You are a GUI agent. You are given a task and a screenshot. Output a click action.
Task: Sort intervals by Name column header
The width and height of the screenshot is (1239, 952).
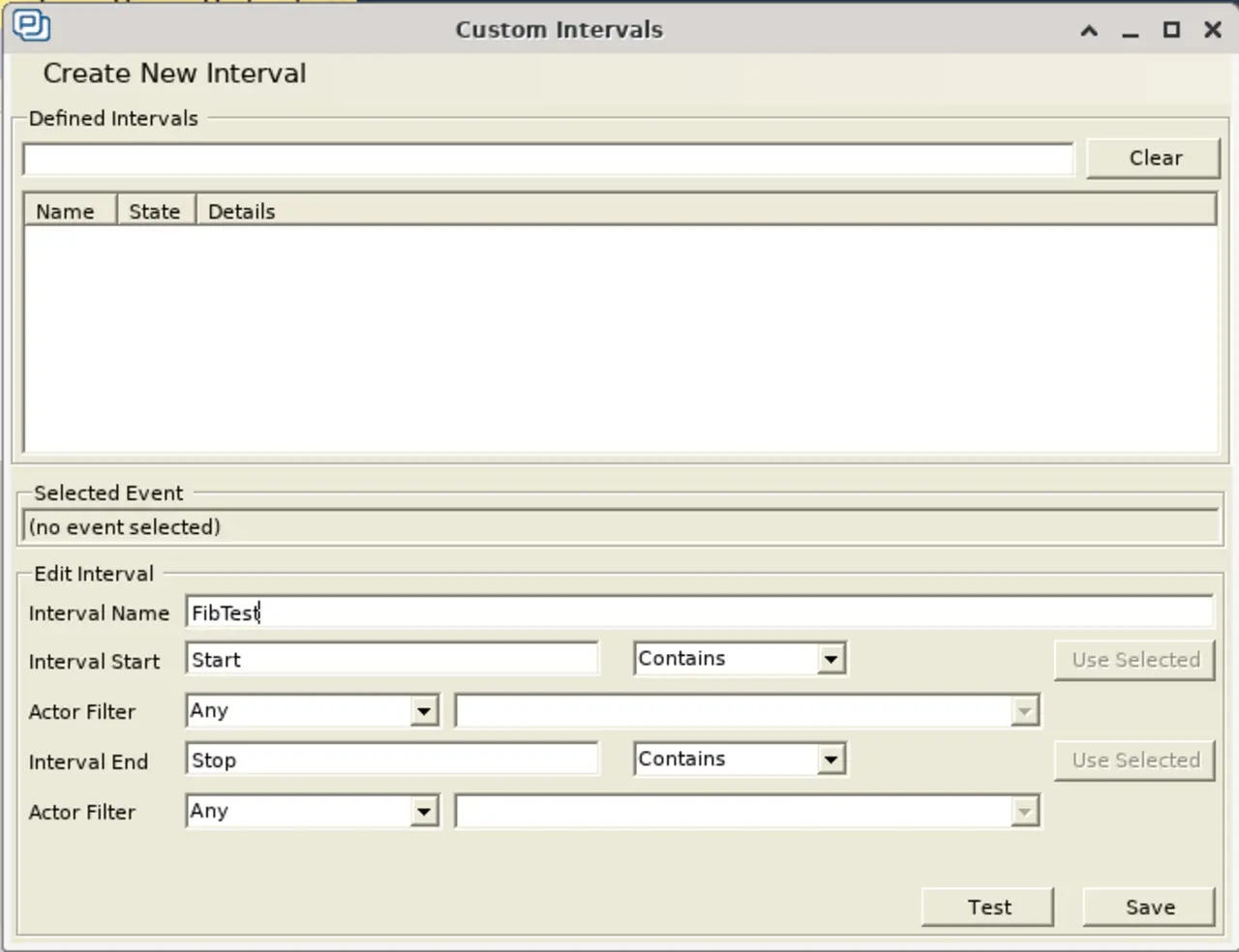pyautogui.click(x=66, y=211)
